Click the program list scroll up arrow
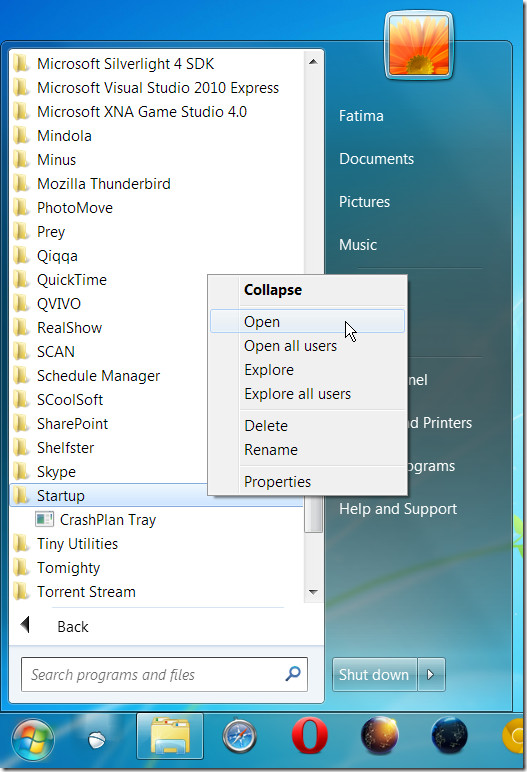Screen dimensions: 527x772 pos(313,62)
